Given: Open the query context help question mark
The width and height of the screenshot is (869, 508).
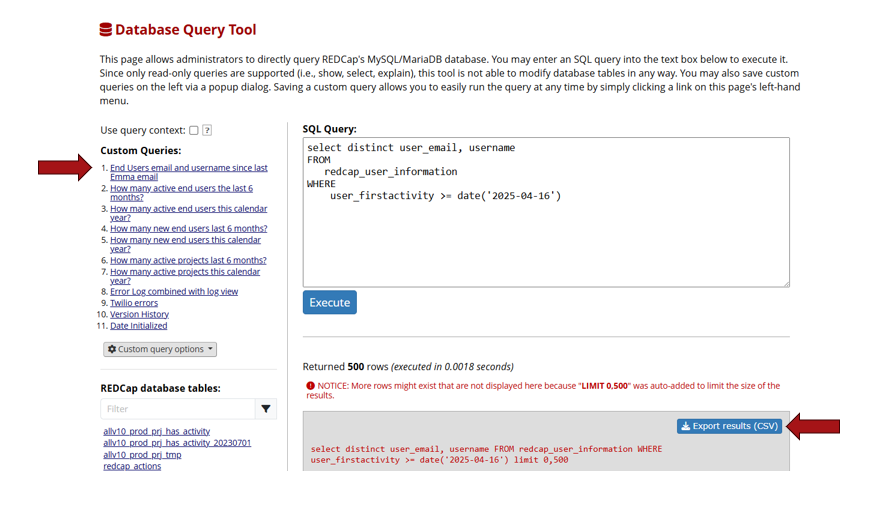Looking at the screenshot, I should pos(207,130).
